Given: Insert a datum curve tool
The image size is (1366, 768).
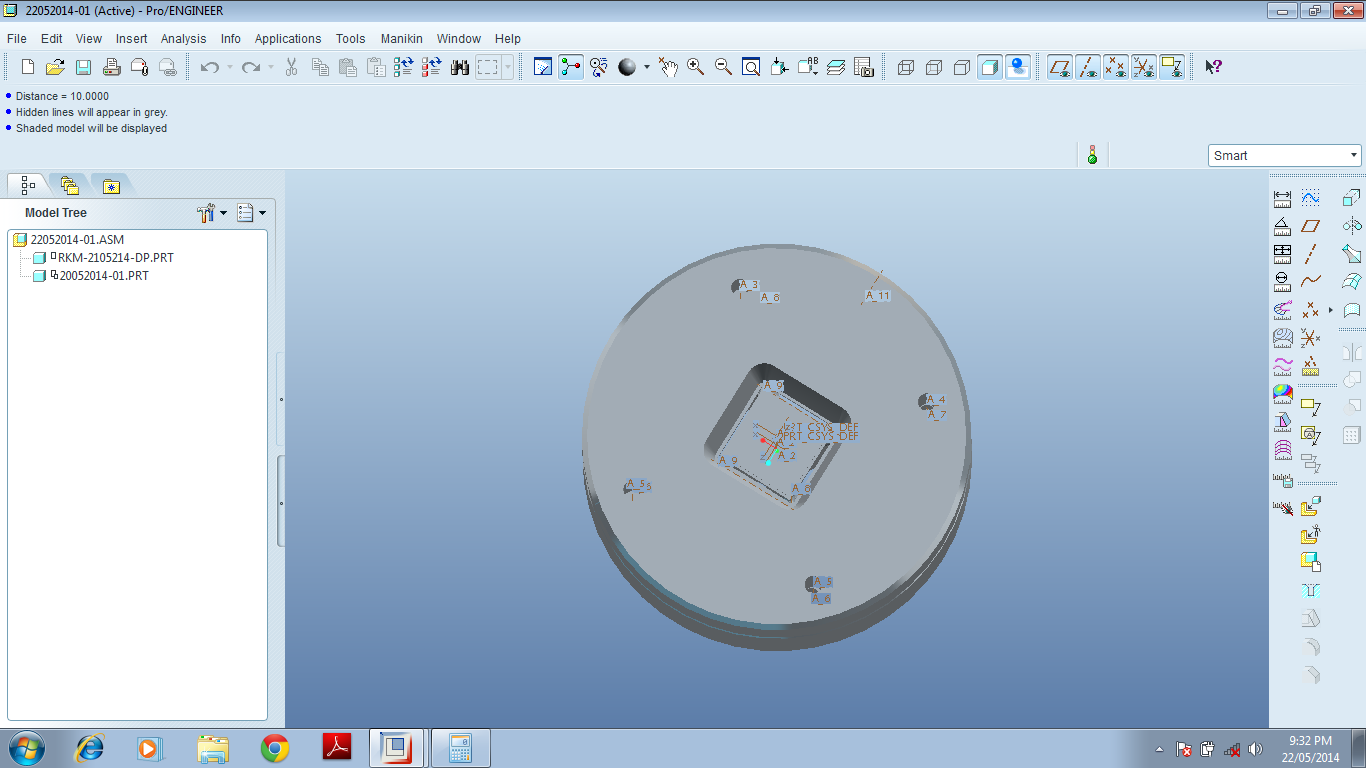Looking at the screenshot, I should (x=1311, y=282).
